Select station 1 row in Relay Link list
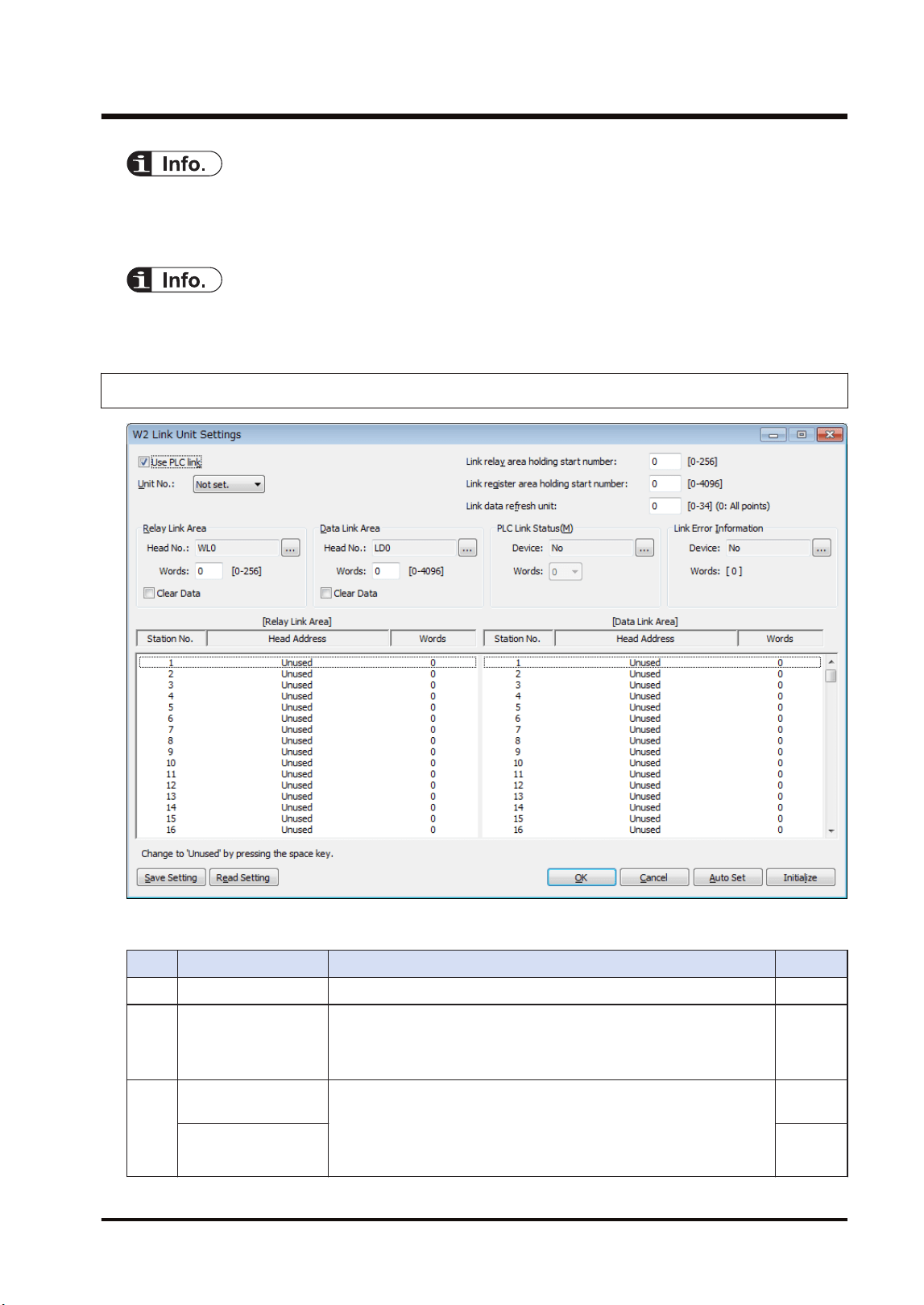924x1305 pixels. 307,663
